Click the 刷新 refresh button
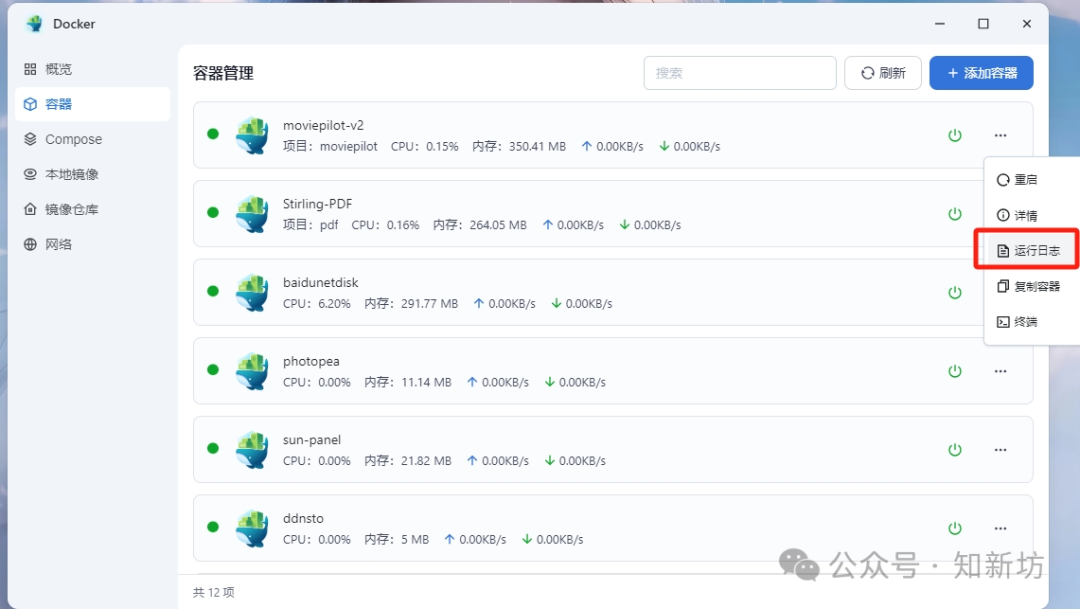This screenshot has width=1080, height=609. tap(883, 73)
